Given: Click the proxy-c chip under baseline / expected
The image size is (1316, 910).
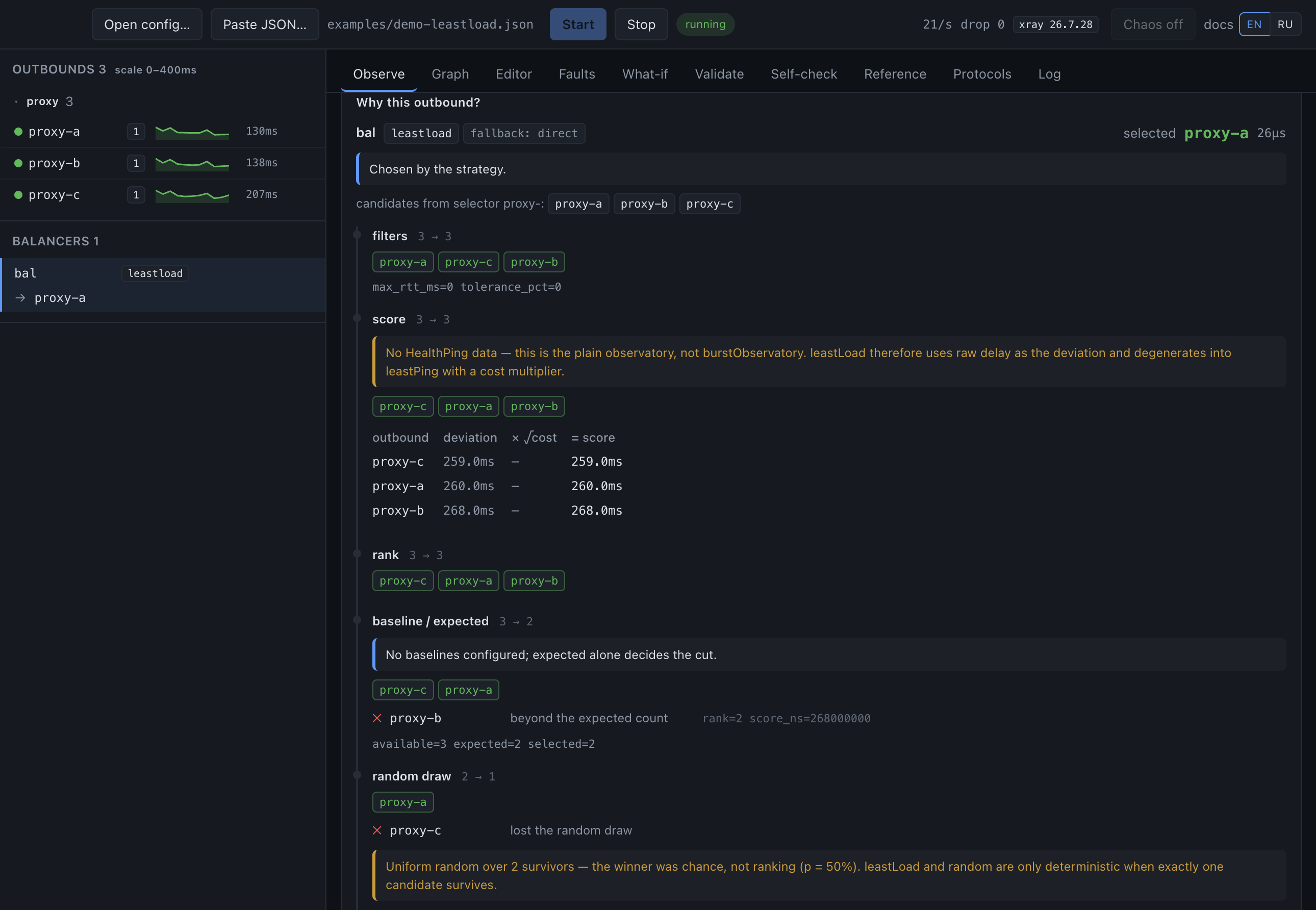Looking at the screenshot, I should tap(403, 690).
